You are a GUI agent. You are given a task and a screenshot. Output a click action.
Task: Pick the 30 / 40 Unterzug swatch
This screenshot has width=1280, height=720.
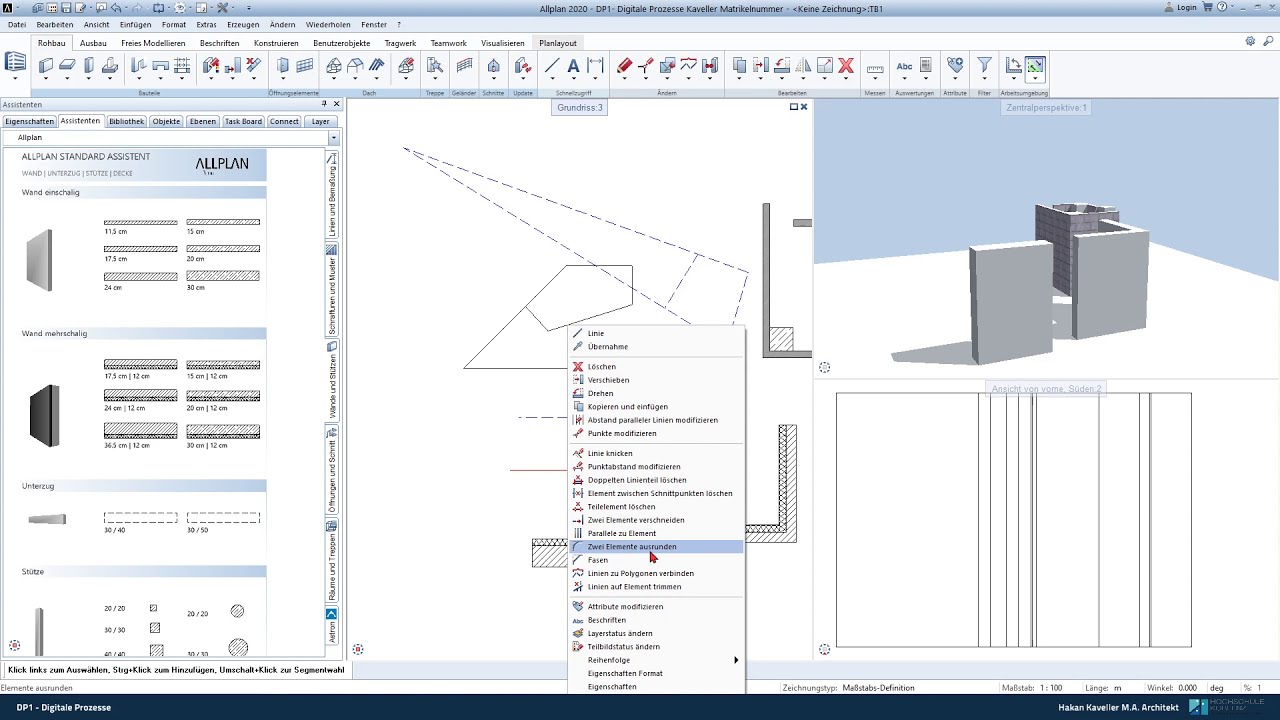coord(141,518)
